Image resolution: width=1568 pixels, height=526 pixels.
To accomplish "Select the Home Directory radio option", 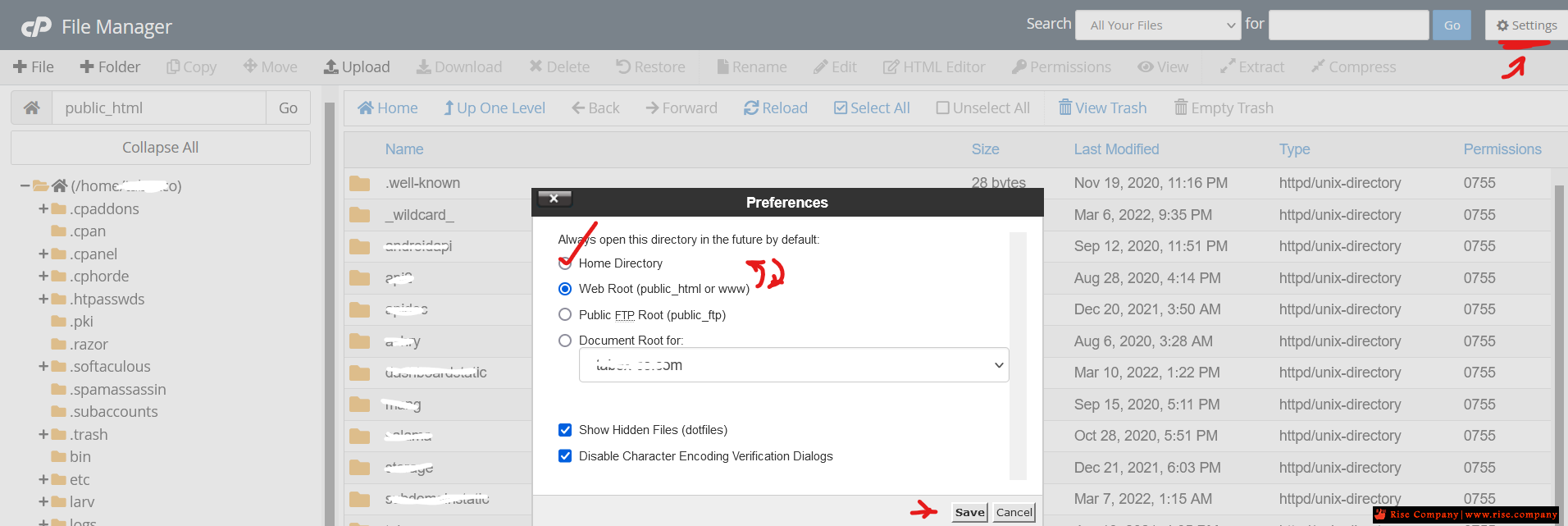I will coord(565,263).
